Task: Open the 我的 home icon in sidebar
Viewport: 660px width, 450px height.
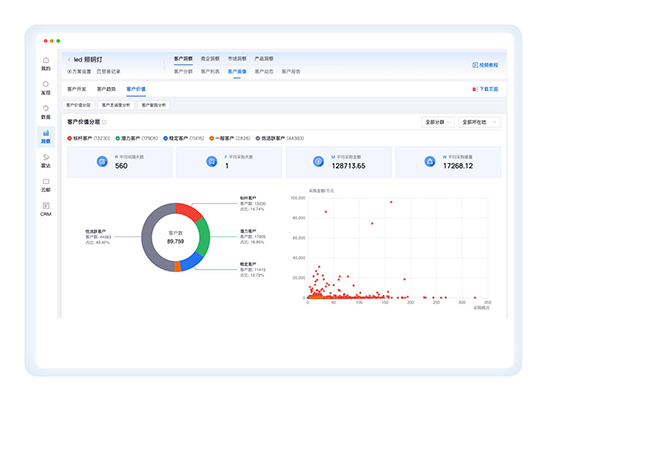Action: (x=46, y=60)
